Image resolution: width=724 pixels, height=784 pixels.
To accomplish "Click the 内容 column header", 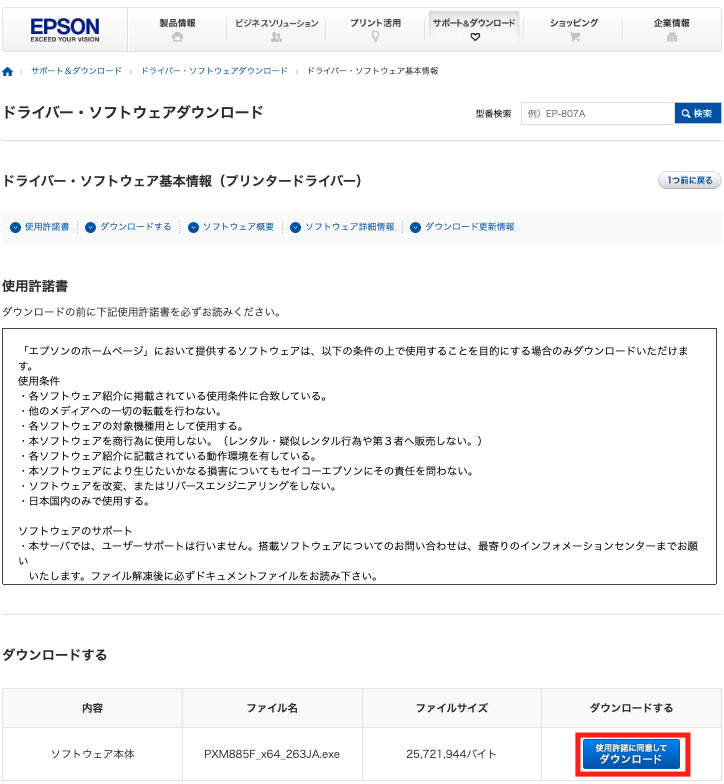I will [x=92, y=708].
